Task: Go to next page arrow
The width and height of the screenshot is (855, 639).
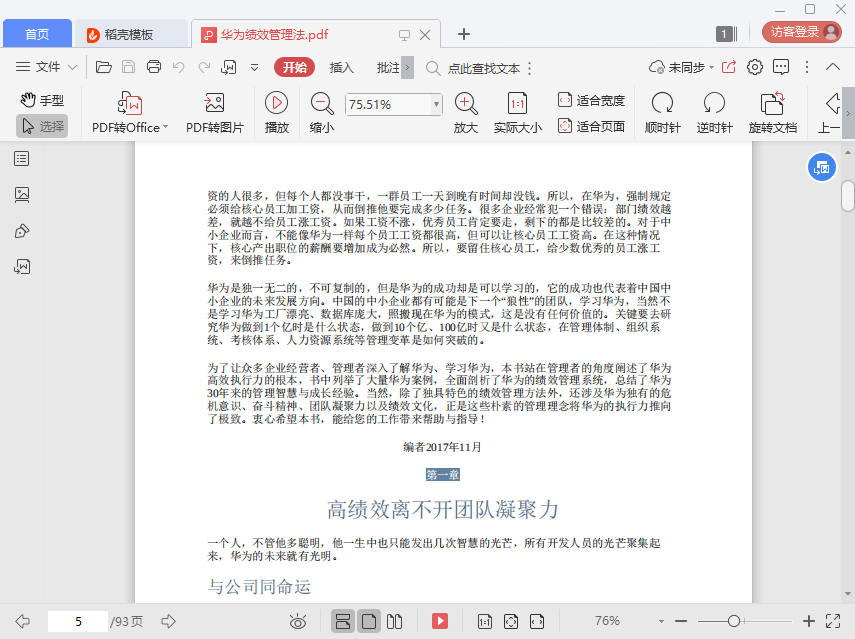Action: point(168,621)
